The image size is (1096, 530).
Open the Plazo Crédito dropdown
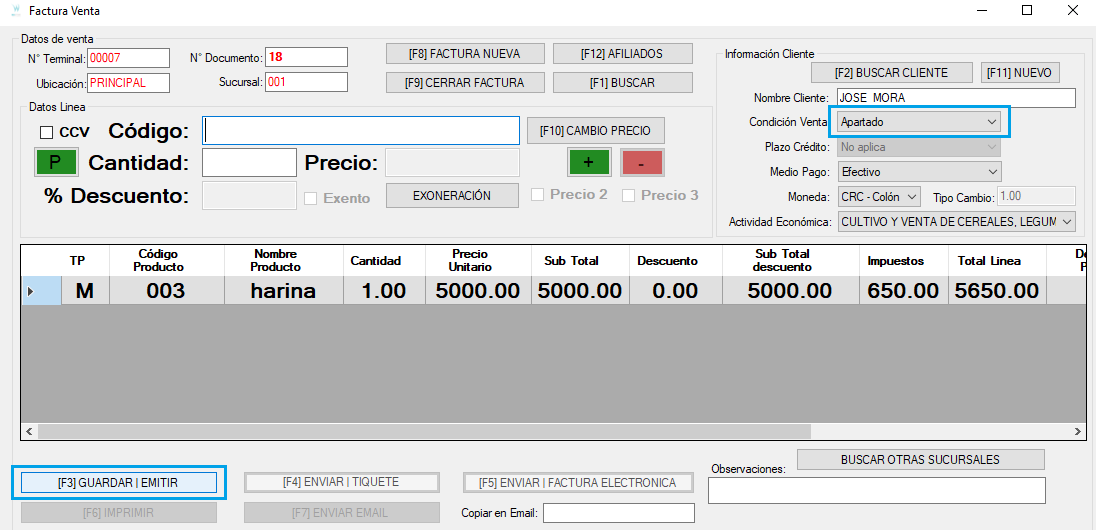pyautogui.click(x=919, y=147)
